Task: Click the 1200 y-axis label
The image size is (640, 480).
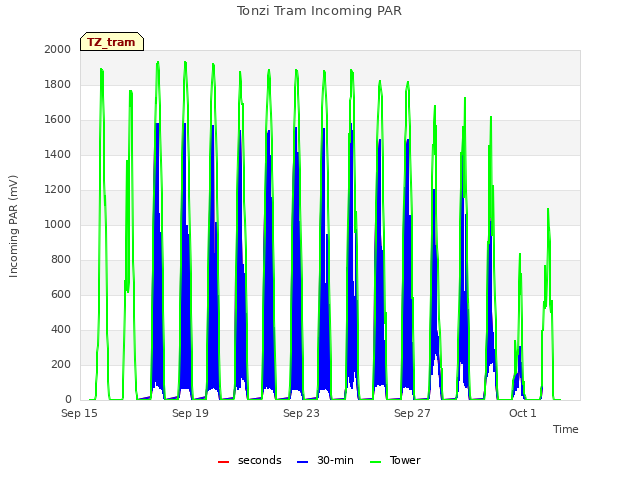Action: [58, 189]
